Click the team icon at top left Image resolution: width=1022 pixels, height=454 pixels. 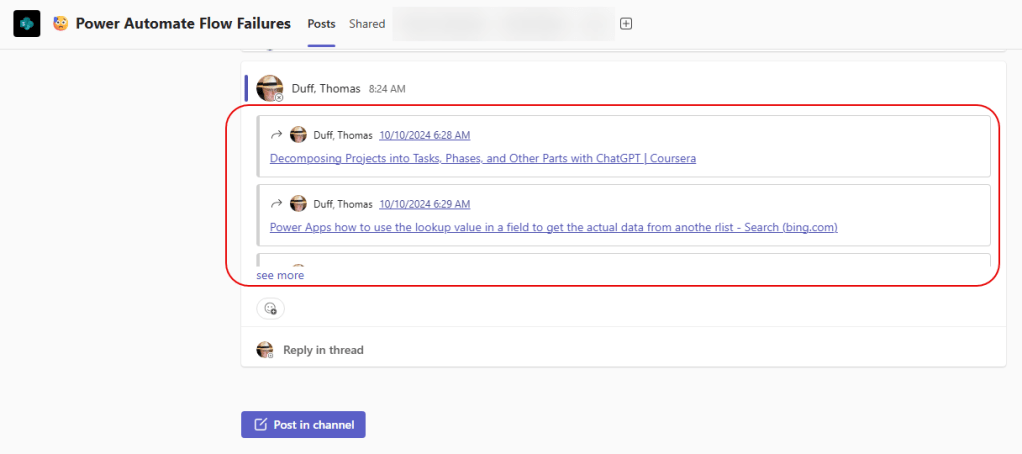pyautogui.click(x=27, y=23)
